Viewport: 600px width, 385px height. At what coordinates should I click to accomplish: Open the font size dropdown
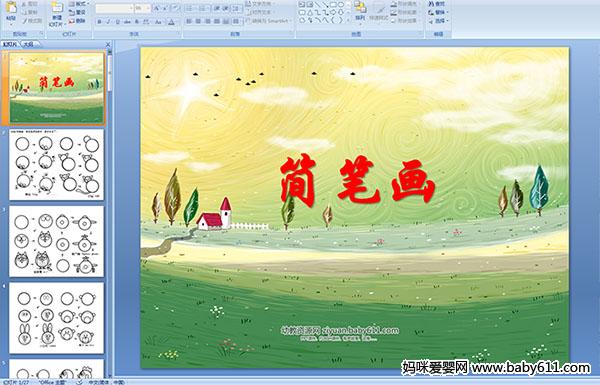click(148, 8)
